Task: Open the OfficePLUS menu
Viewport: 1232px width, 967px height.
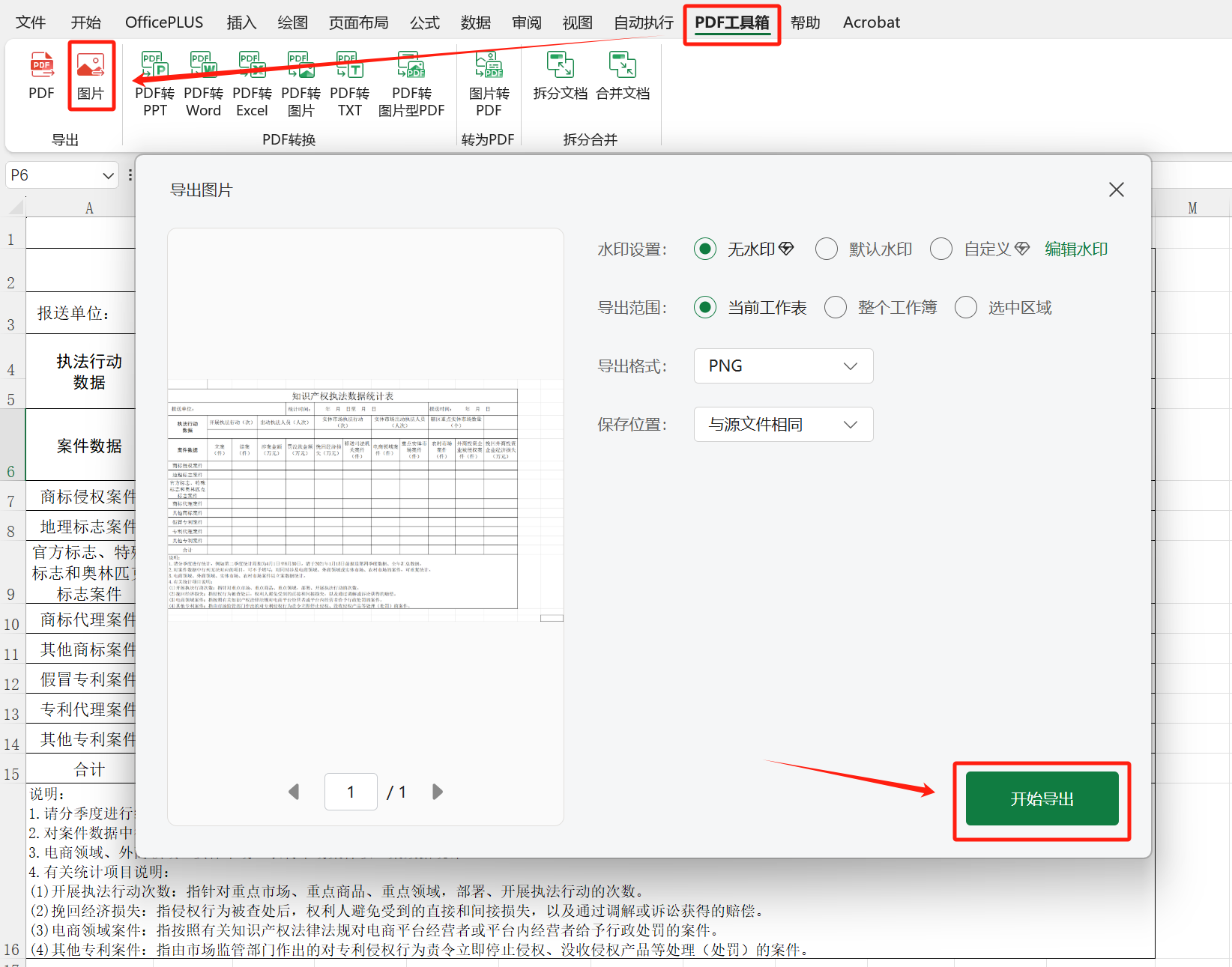Action: point(163,22)
